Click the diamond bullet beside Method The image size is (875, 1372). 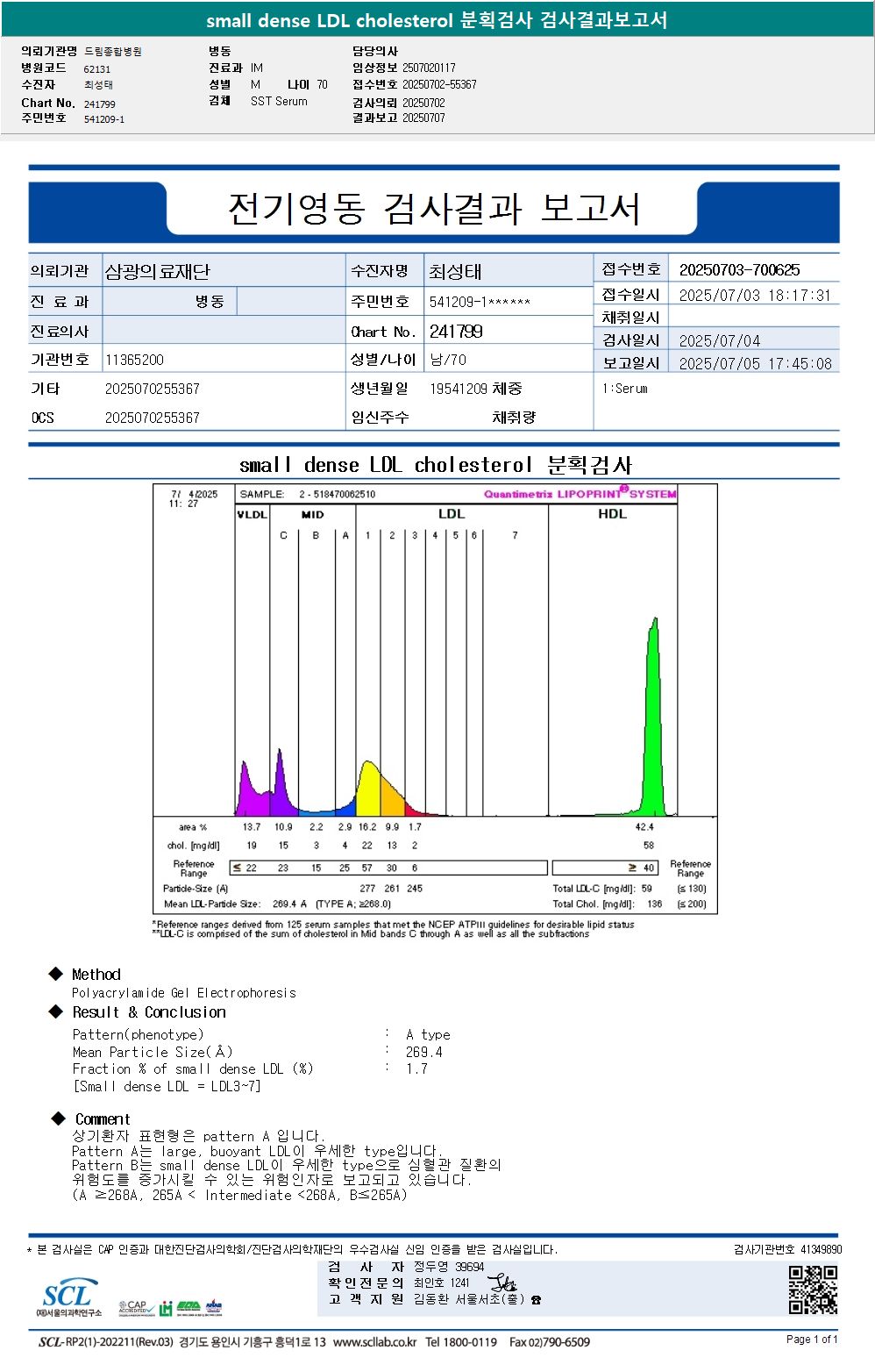pyautogui.click(x=56, y=974)
